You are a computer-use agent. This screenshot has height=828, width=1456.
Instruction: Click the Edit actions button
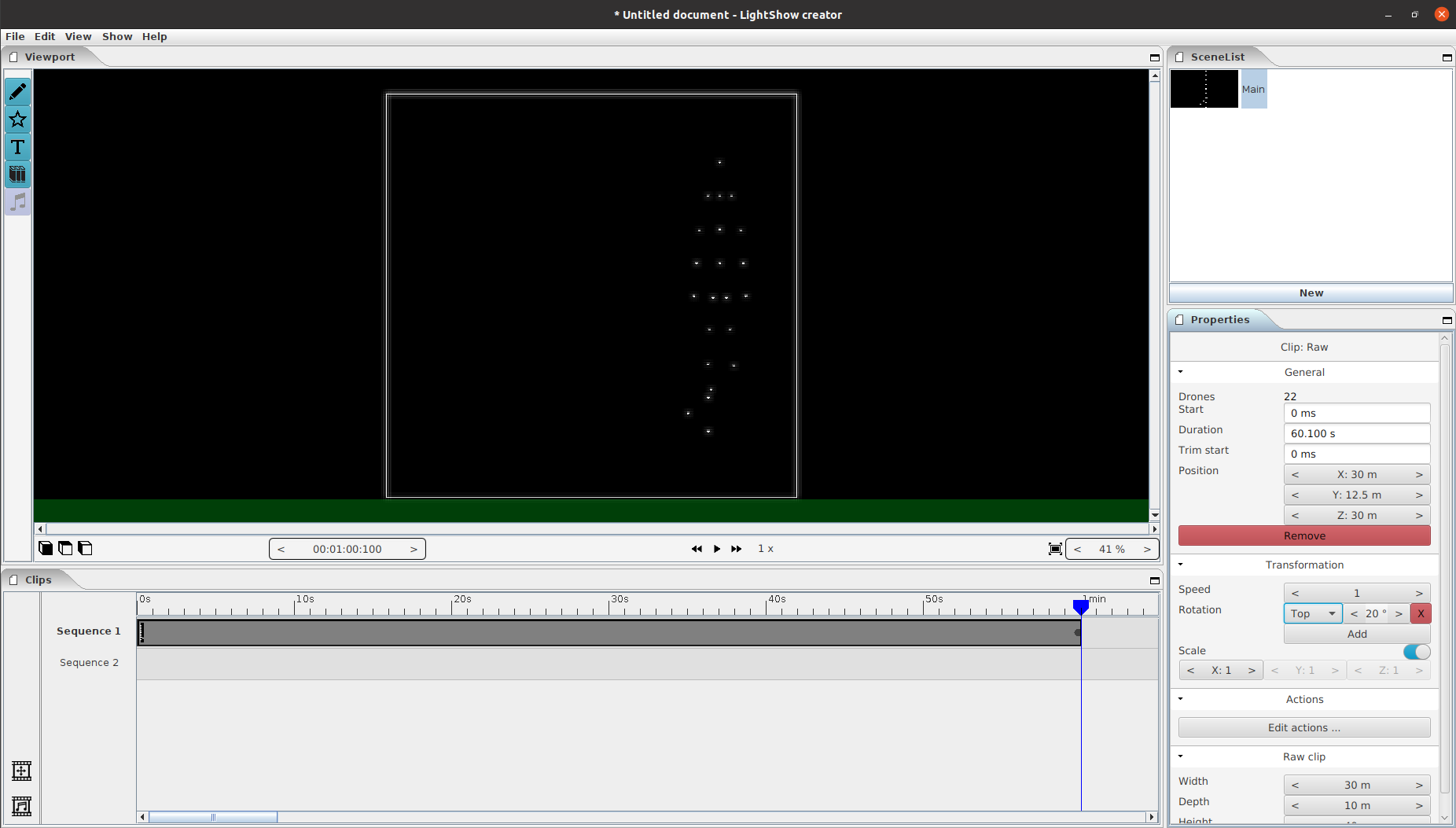[1303, 727]
